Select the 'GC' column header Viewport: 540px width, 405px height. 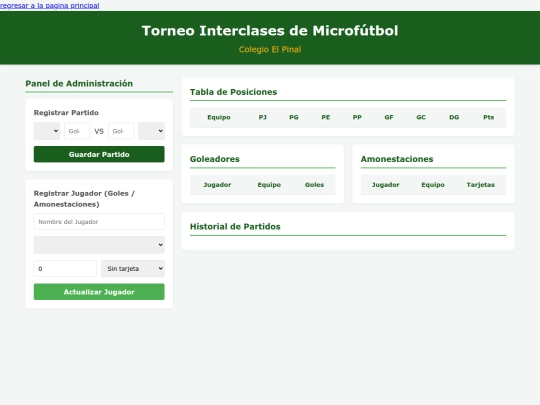tap(421, 117)
